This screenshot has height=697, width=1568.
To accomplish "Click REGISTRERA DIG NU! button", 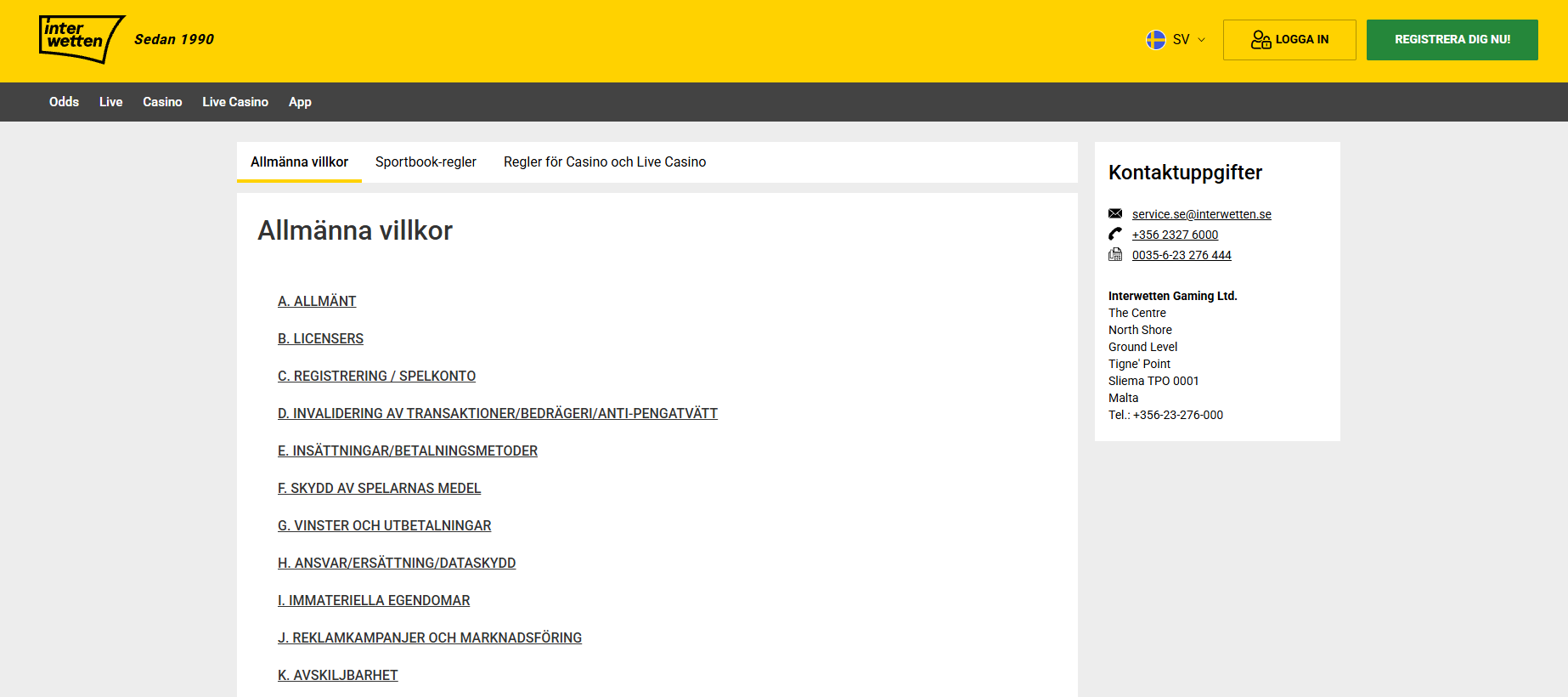I will (x=1452, y=40).
